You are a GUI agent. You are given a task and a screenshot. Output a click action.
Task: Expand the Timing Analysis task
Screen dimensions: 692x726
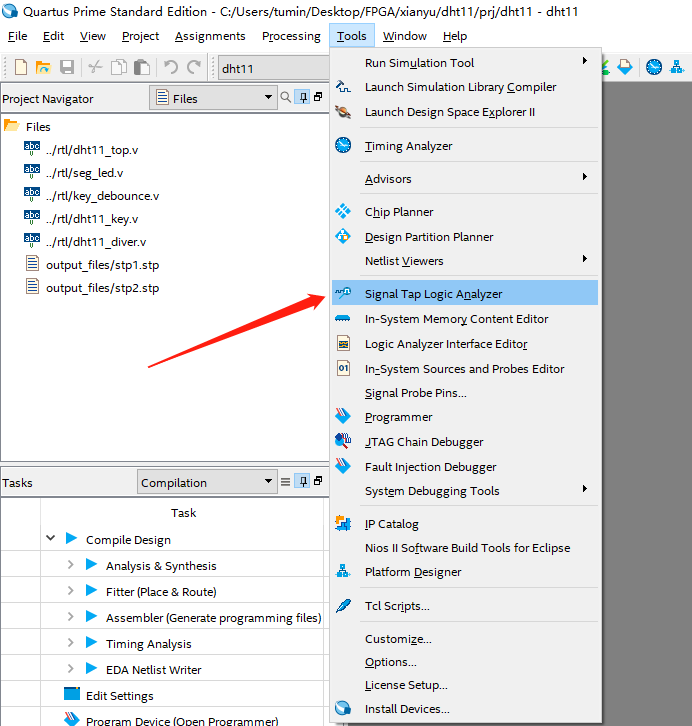tap(70, 642)
